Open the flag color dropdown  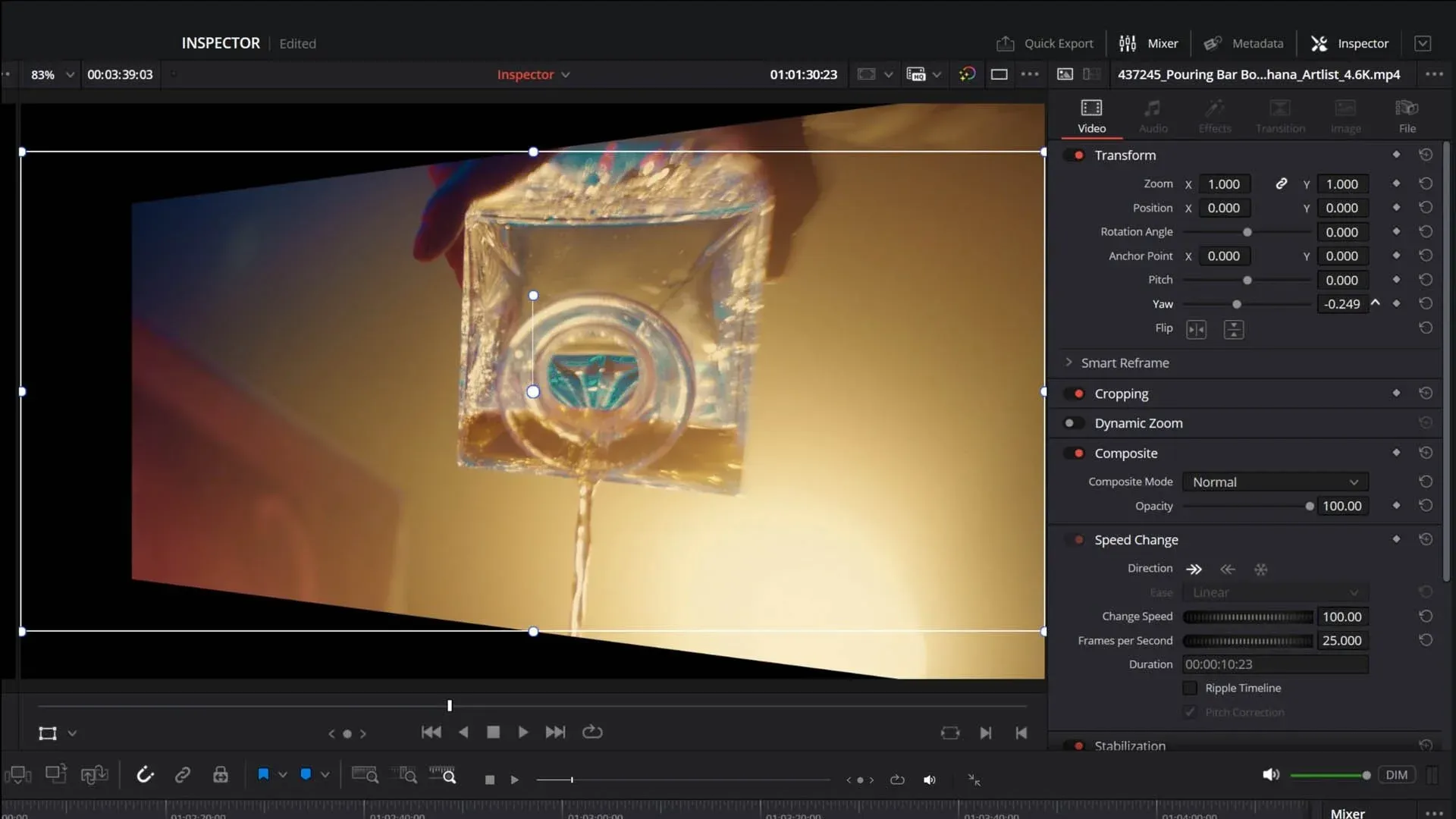click(282, 775)
